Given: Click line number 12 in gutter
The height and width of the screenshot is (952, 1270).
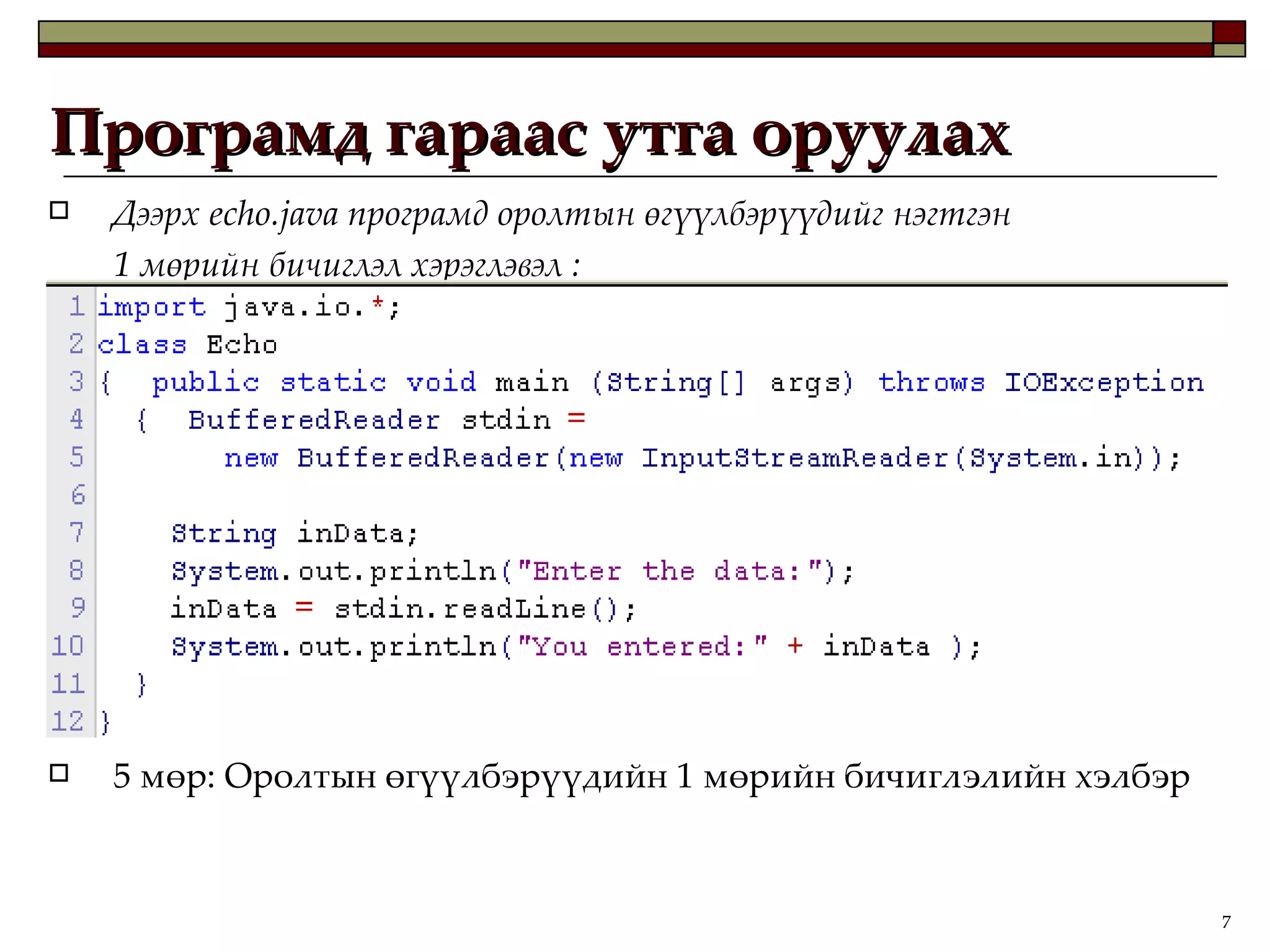Looking at the screenshot, I should [x=68, y=722].
